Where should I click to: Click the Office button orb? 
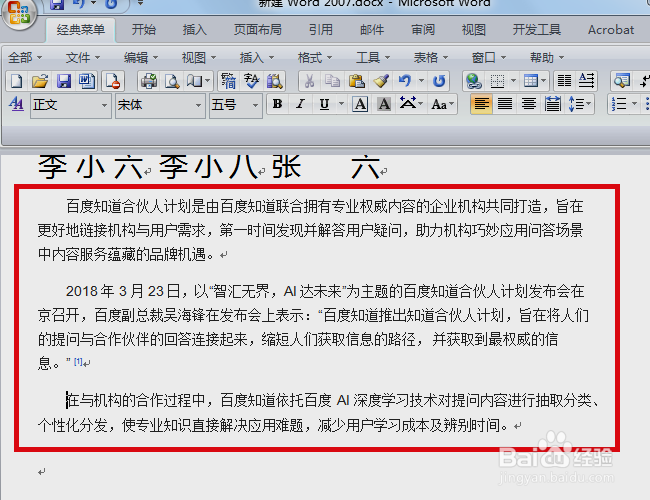click(x=19, y=13)
